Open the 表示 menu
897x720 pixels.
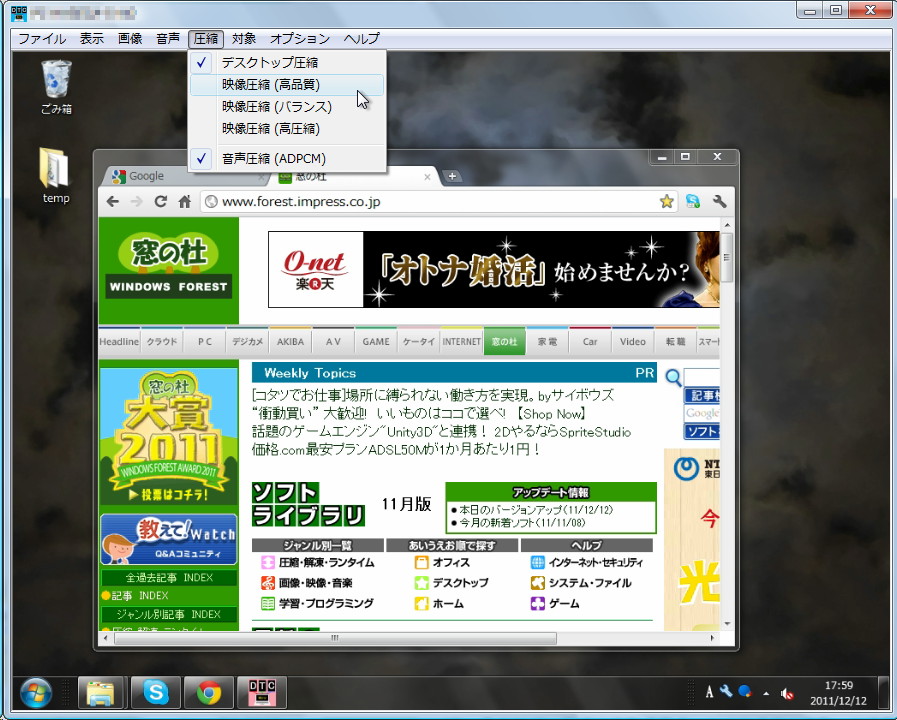coord(92,39)
